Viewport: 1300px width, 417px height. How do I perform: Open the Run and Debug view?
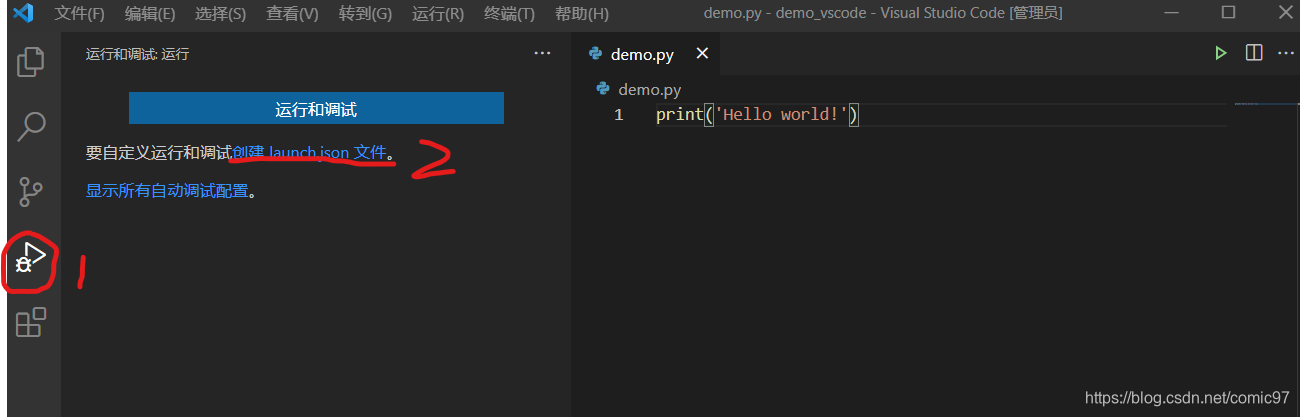31,258
